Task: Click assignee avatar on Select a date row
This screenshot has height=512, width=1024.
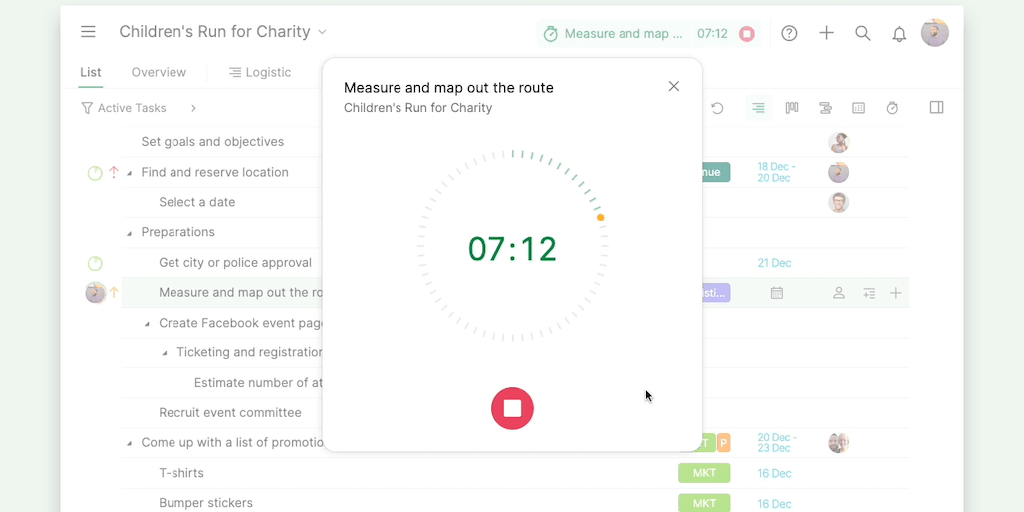Action: click(839, 202)
